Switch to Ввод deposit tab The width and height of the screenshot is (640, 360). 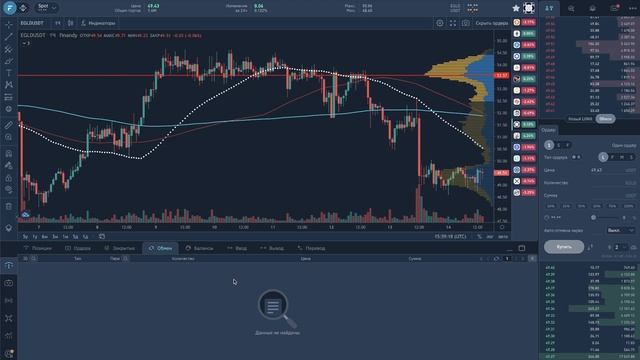click(237, 248)
